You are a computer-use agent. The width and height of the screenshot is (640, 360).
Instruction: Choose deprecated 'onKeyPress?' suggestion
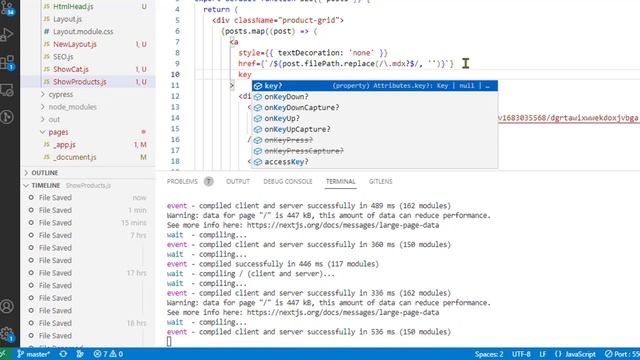[375, 140]
